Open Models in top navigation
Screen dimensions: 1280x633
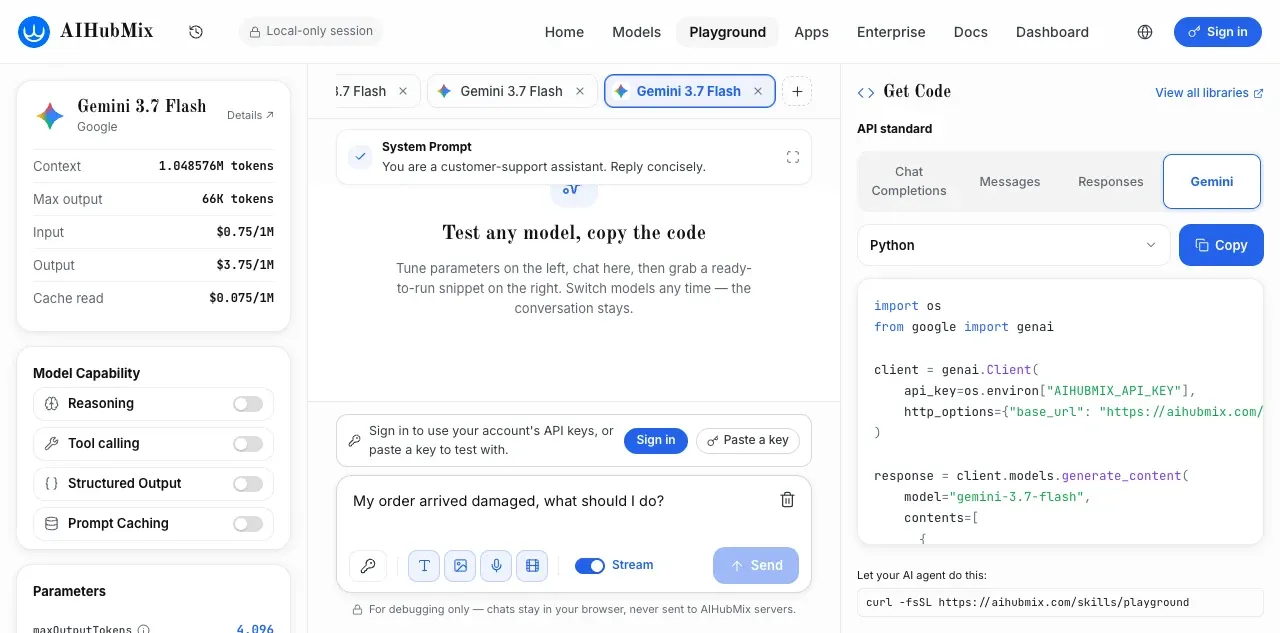637,32
